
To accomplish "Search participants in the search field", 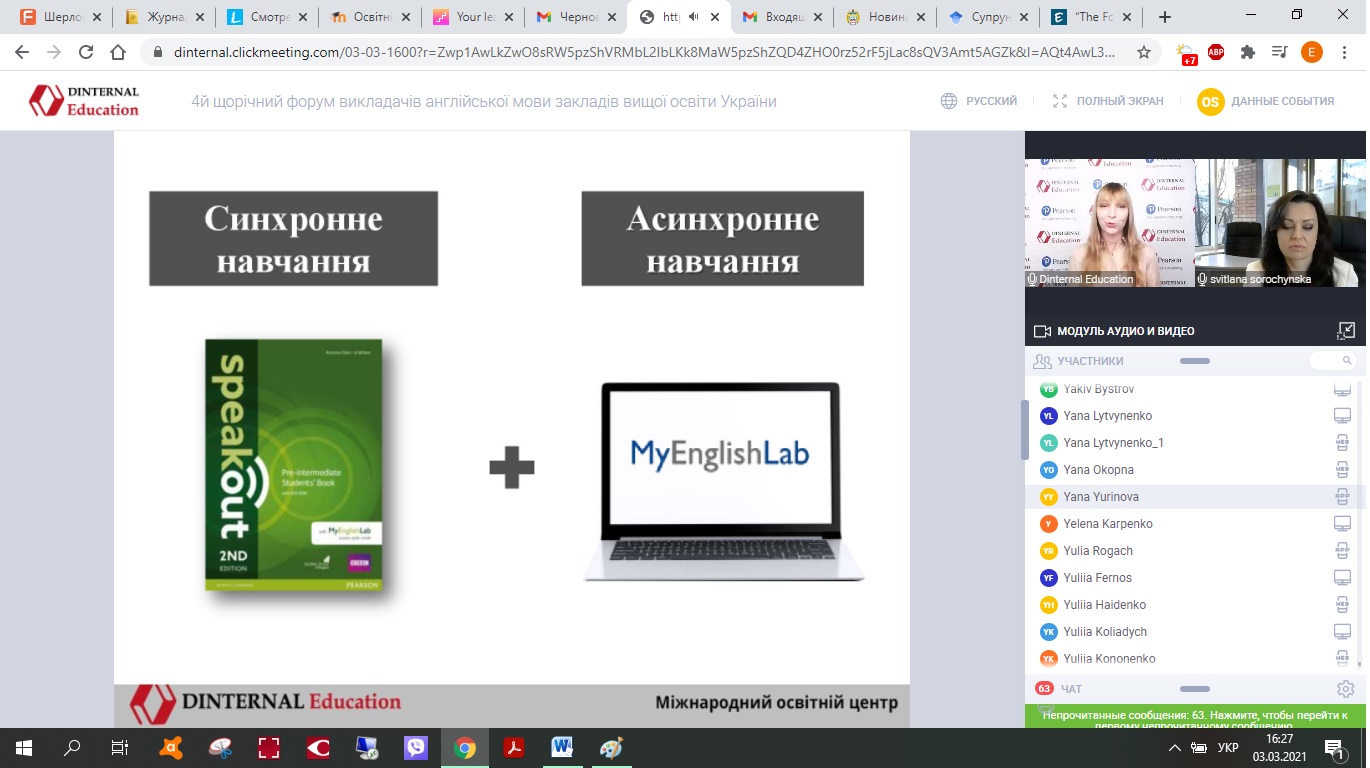I will pos(1333,360).
